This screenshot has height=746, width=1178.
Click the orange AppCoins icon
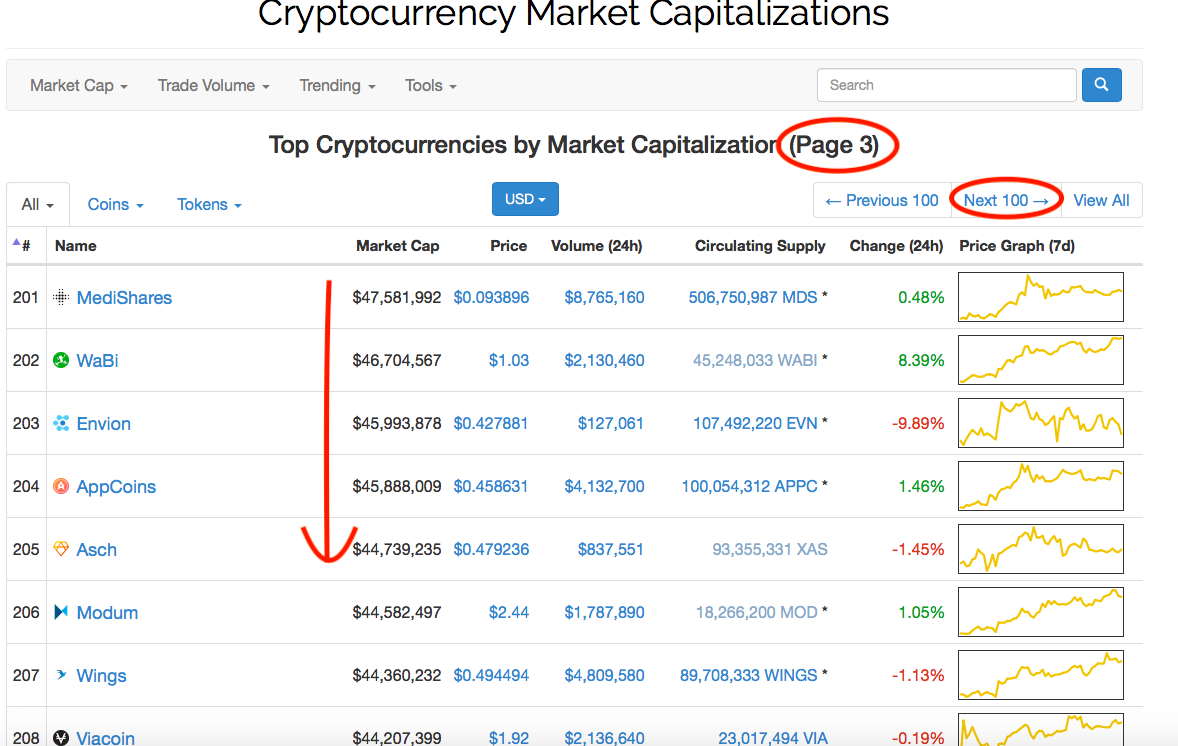[x=61, y=486]
